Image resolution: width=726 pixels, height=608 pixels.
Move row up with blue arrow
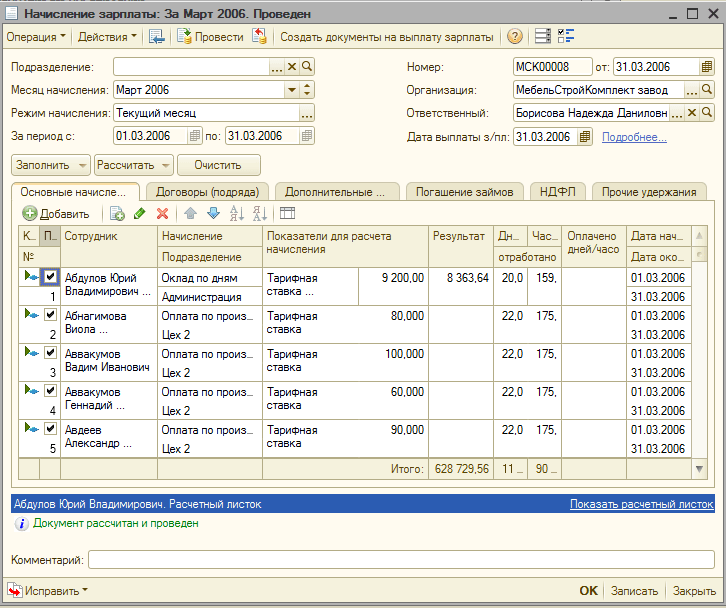tap(190, 213)
